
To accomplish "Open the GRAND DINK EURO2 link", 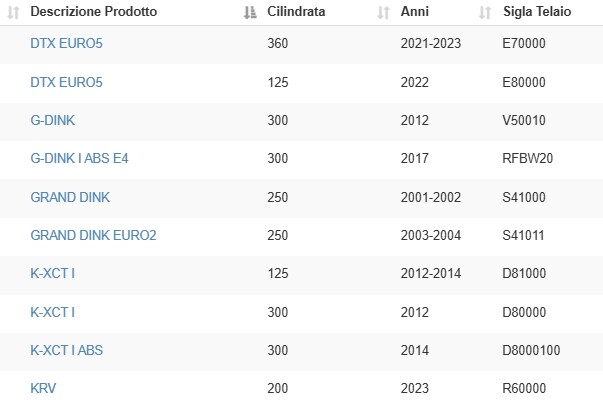I will click(x=93, y=235).
